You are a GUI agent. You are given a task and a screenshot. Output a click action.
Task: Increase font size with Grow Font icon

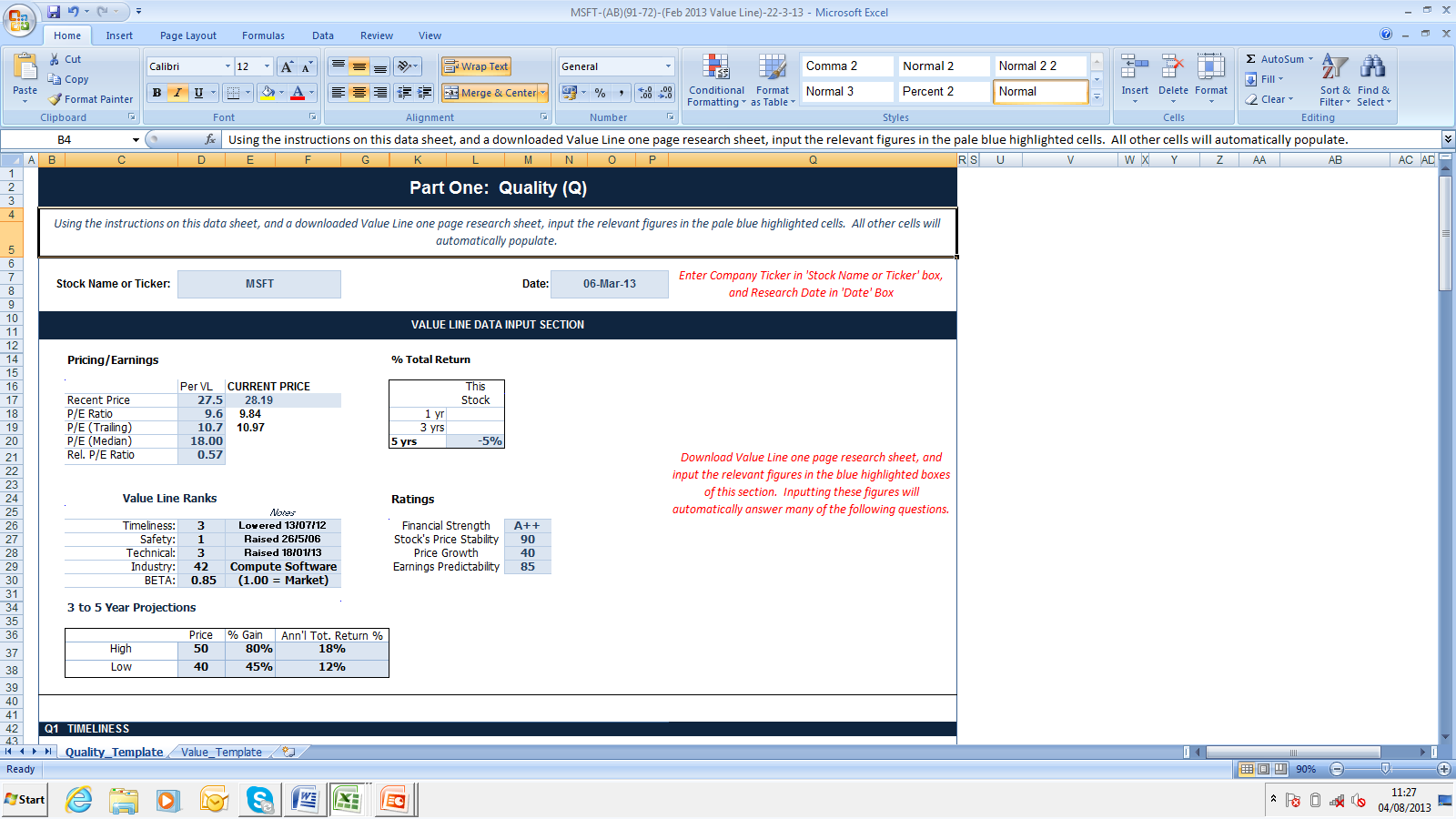pyautogui.click(x=287, y=66)
